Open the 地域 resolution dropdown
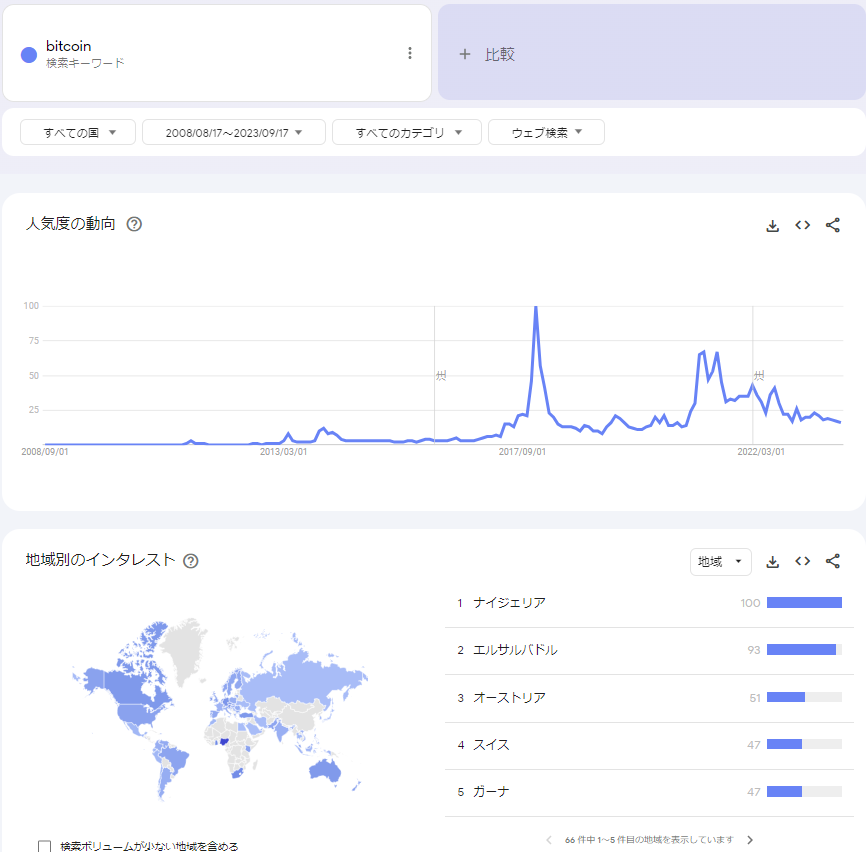Image resolution: width=866 pixels, height=852 pixels. tap(720, 562)
